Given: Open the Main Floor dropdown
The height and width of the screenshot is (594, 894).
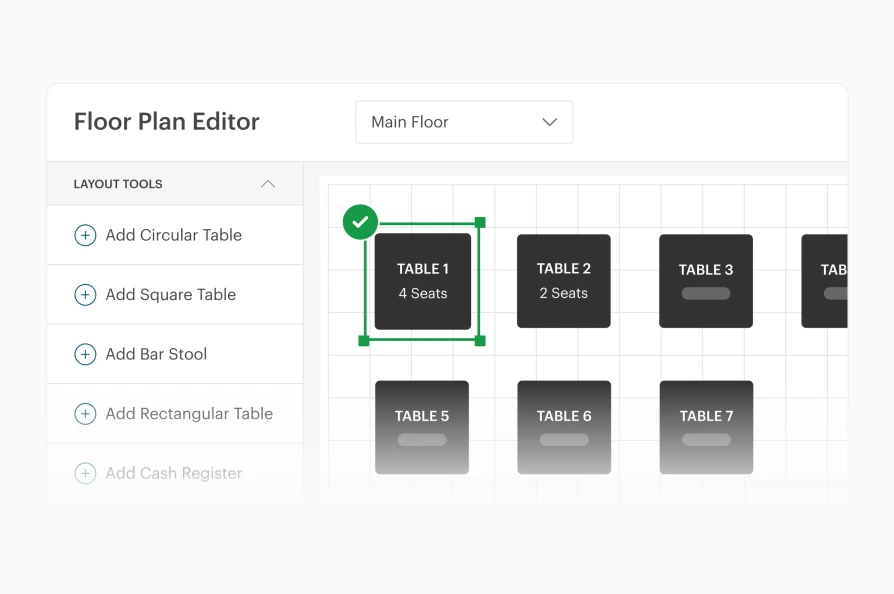Looking at the screenshot, I should click(x=464, y=122).
